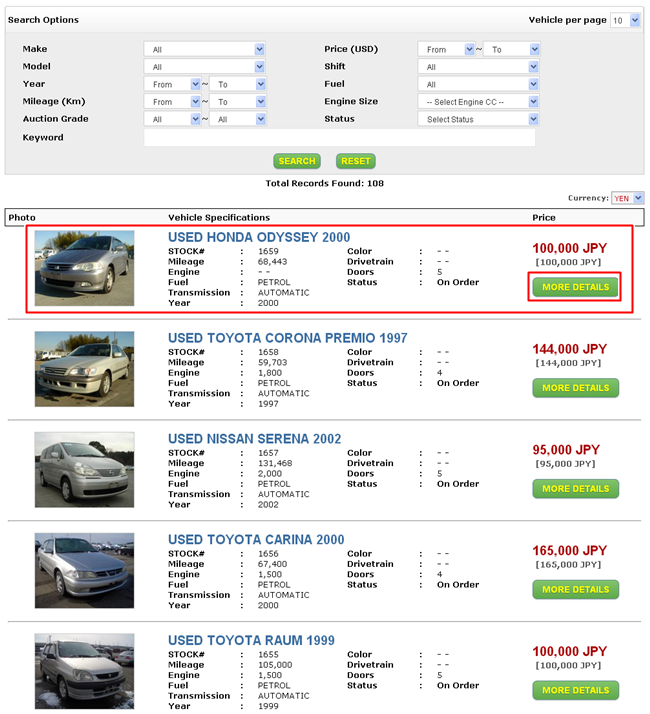Open USED HONDA ODYSSEY 2000 title link

point(259,237)
